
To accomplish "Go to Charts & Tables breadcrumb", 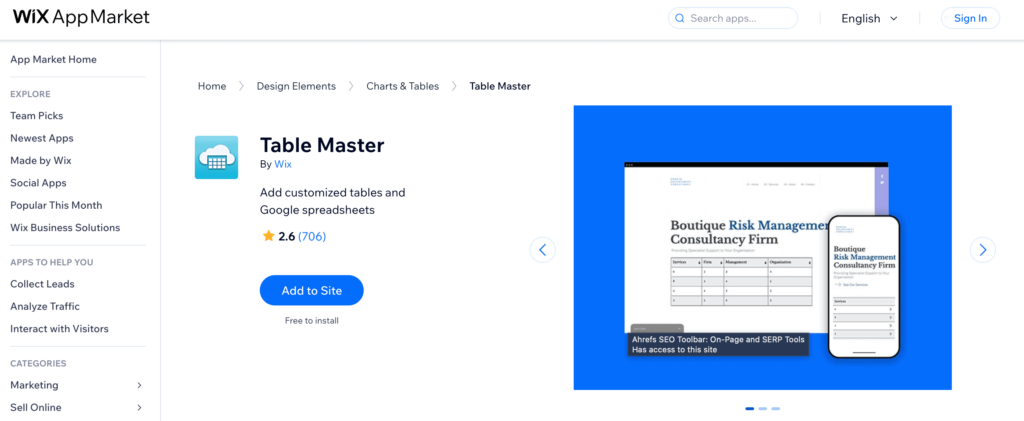I will 403,86.
